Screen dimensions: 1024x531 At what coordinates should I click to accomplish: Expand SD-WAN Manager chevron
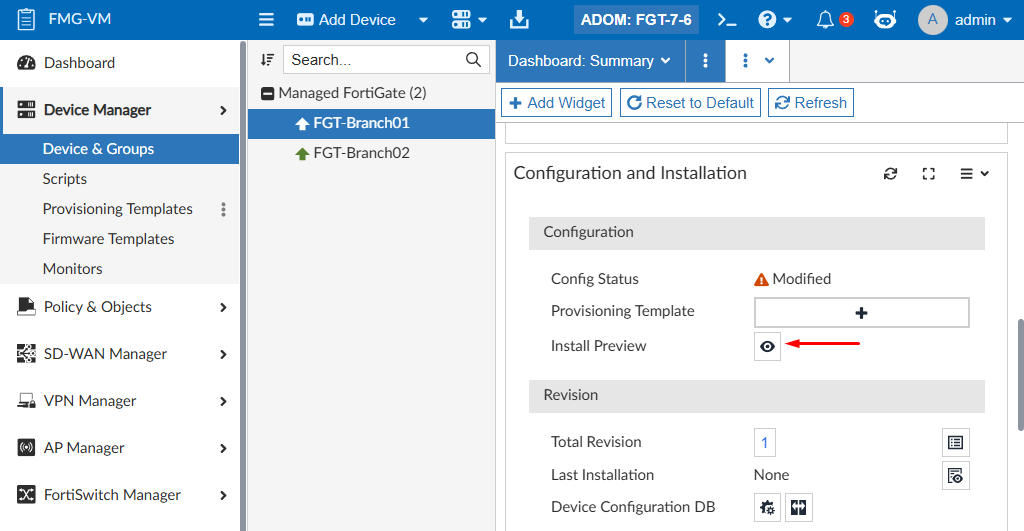pos(223,355)
